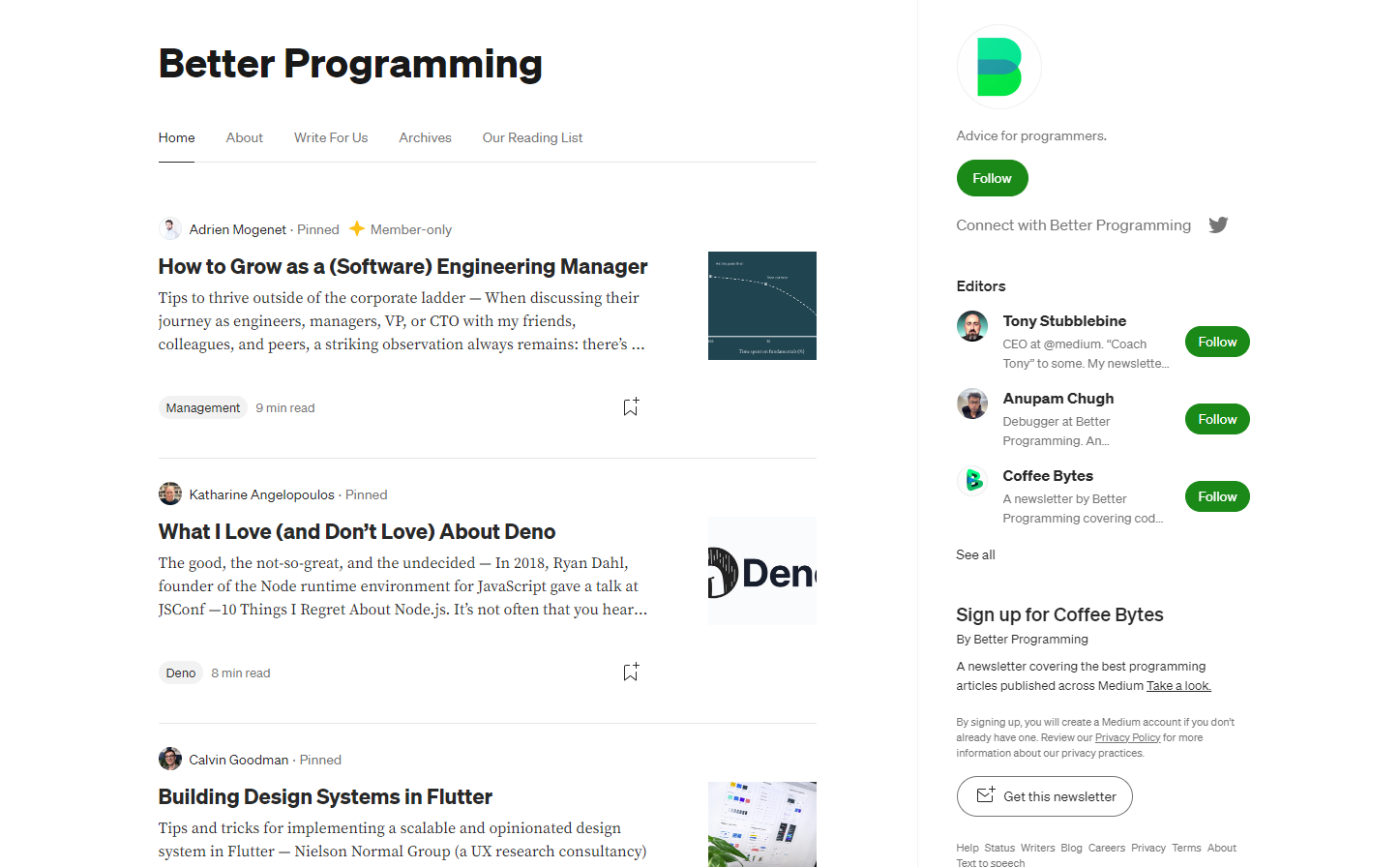Screen dimensions: 1400x867
Task: Open the Coffee Bytes editor logo
Action: pyautogui.click(x=972, y=481)
